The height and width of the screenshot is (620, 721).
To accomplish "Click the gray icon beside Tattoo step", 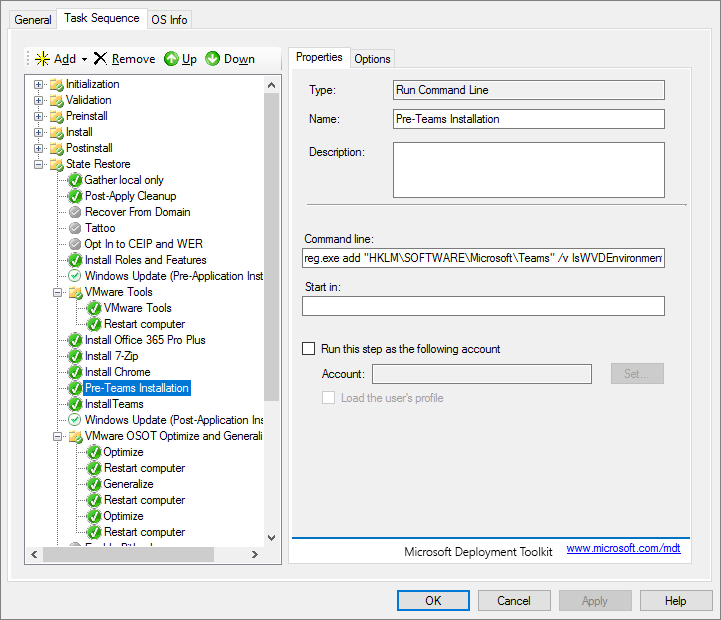I will [75, 228].
